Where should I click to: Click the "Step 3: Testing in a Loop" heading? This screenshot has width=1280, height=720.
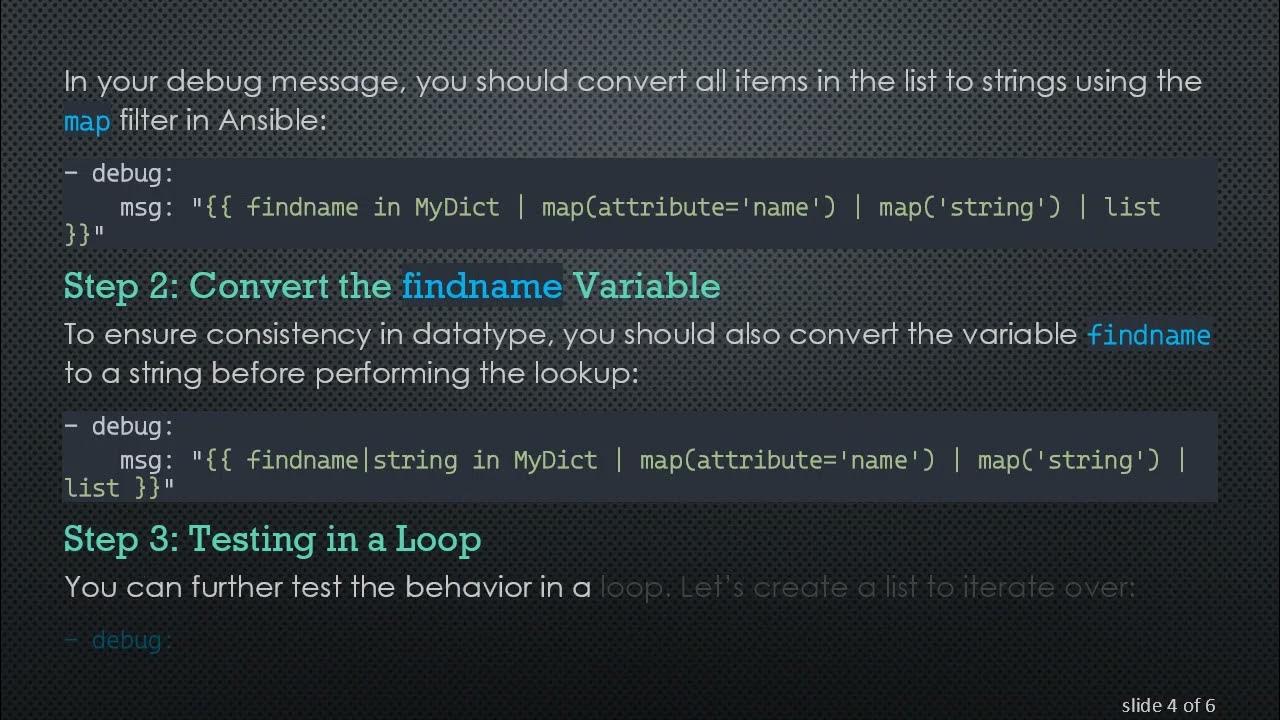click(272, 540)
